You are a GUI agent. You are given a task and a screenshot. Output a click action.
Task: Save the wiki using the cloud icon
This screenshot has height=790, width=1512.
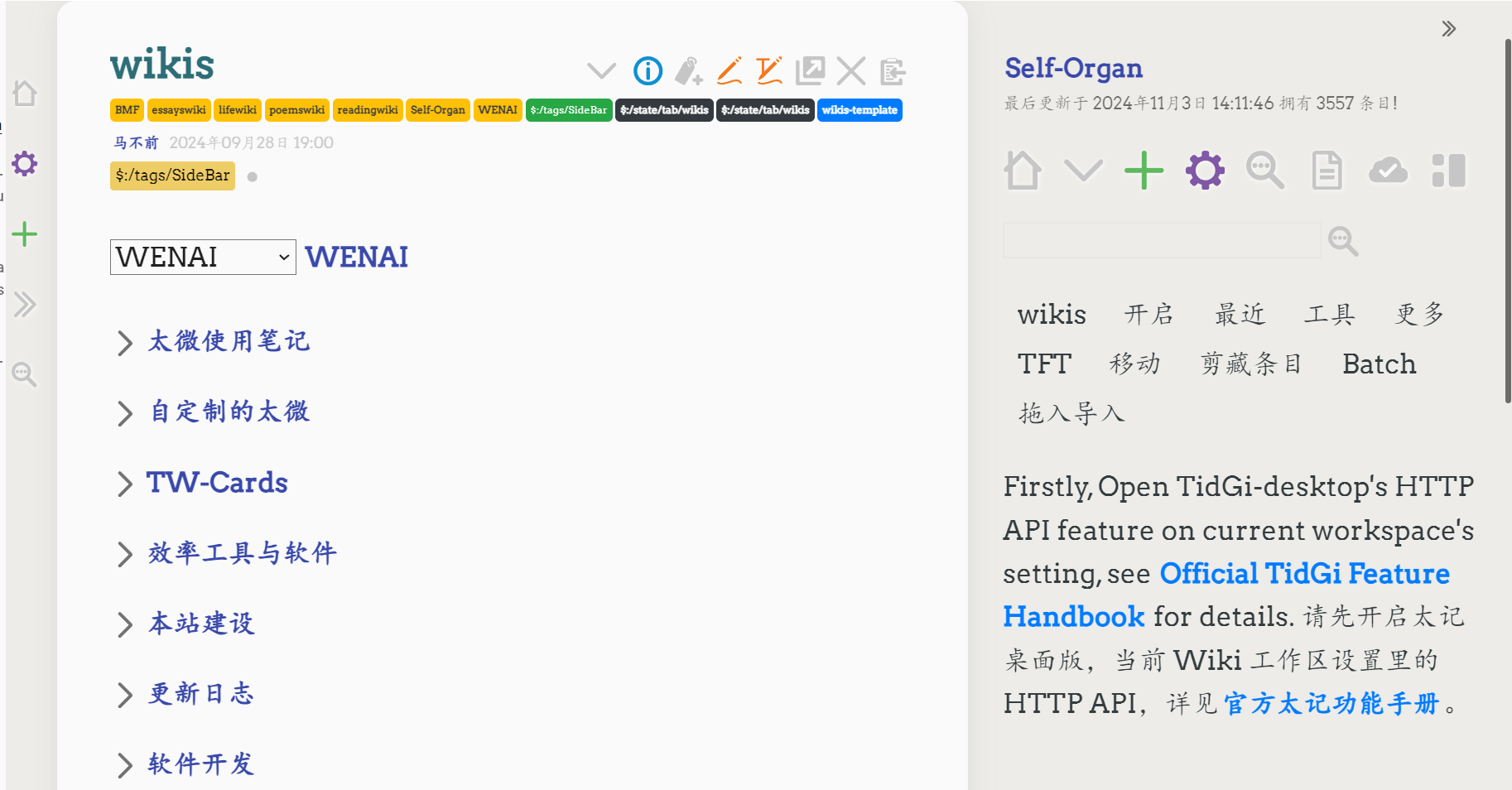pos(1388,171)
